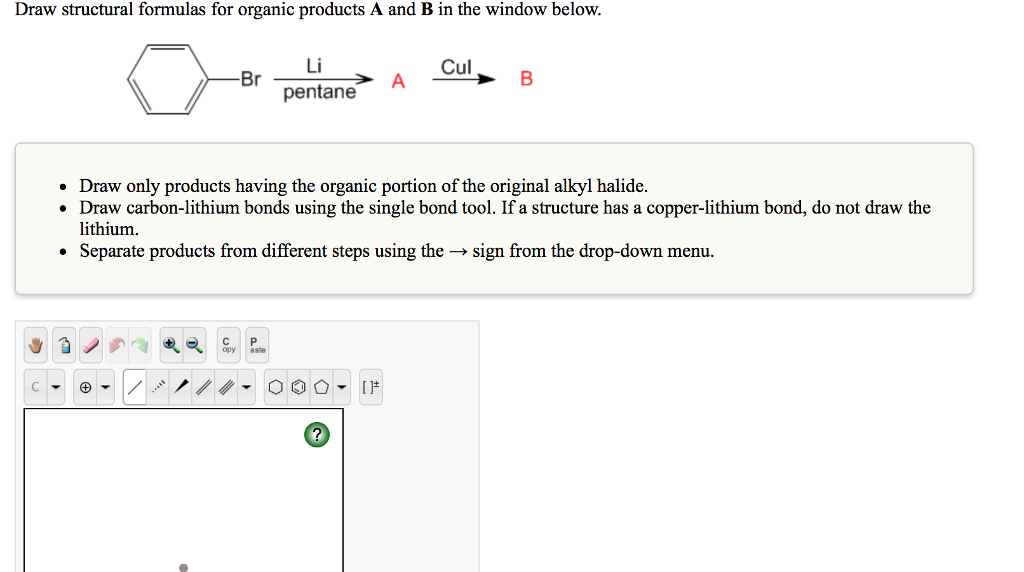Viewport: 1024px width, 572px height.
Task: Click the red product A label
Action: click(x=398, y=81)
